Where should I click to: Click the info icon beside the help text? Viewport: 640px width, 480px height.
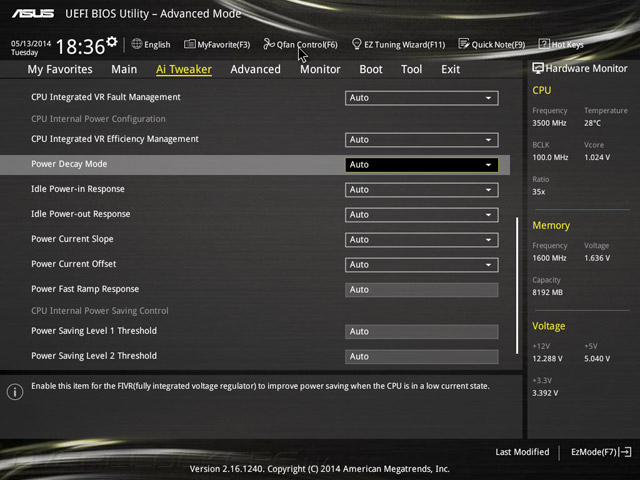15,392
